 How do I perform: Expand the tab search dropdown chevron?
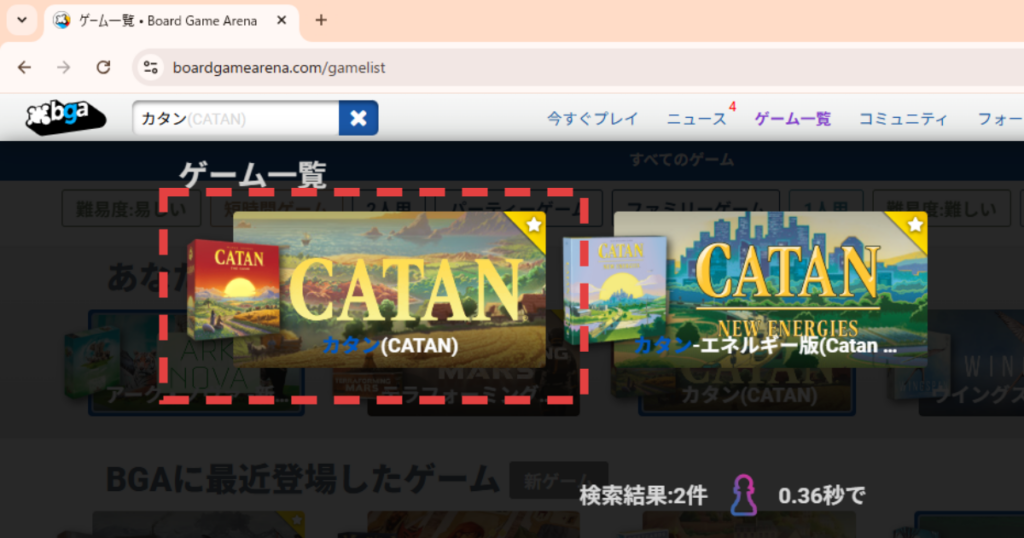click(x=22, y=20)
